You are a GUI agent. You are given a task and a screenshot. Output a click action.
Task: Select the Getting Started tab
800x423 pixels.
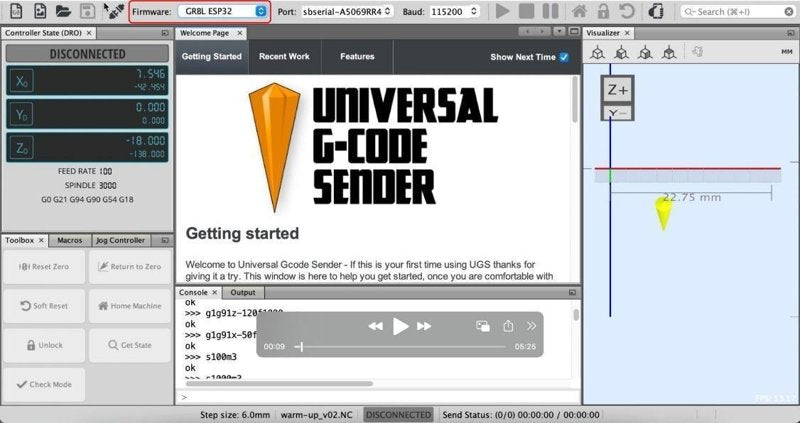coord(212,57)
